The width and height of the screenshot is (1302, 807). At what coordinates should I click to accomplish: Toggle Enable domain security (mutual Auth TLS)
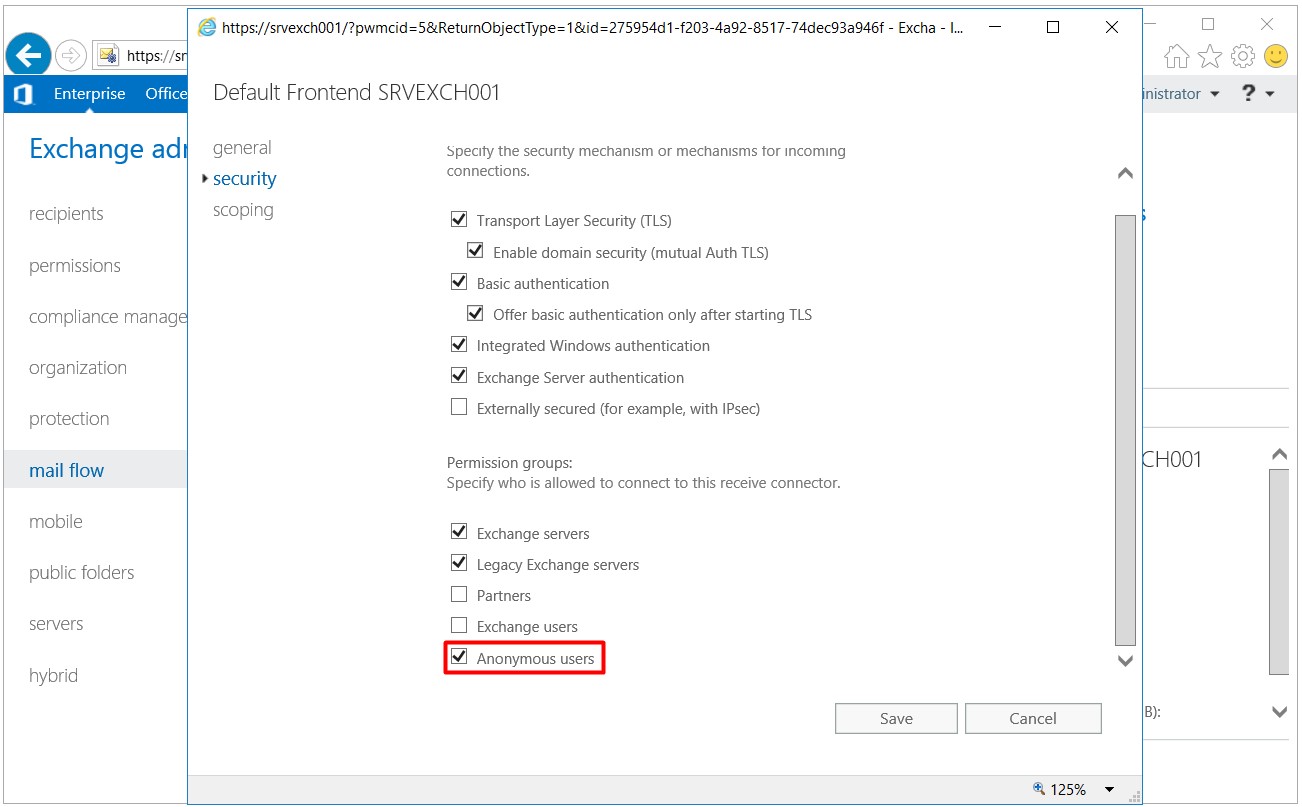pyautogui.click(x=475, y=252)
